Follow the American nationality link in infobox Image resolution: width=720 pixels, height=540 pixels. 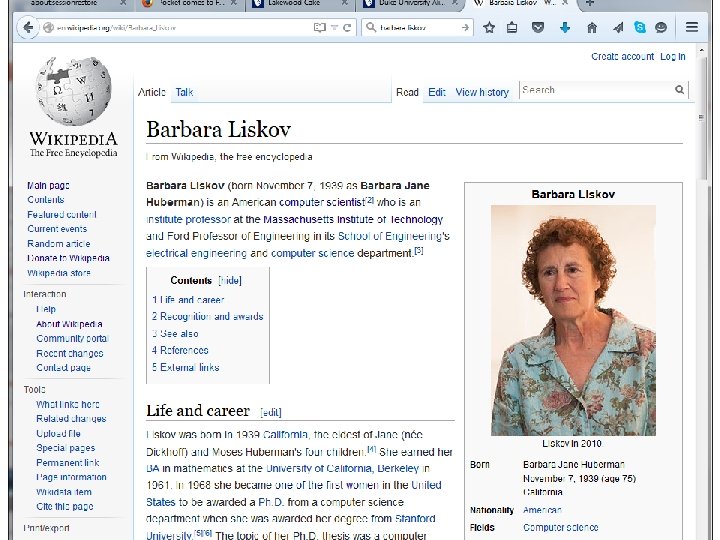[x=542, y=510]
